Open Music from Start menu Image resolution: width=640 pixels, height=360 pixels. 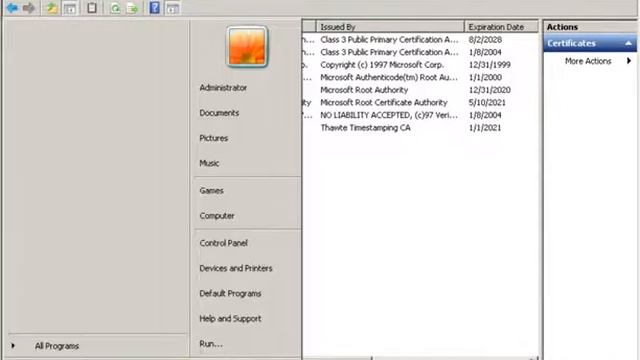click(209, 163)
